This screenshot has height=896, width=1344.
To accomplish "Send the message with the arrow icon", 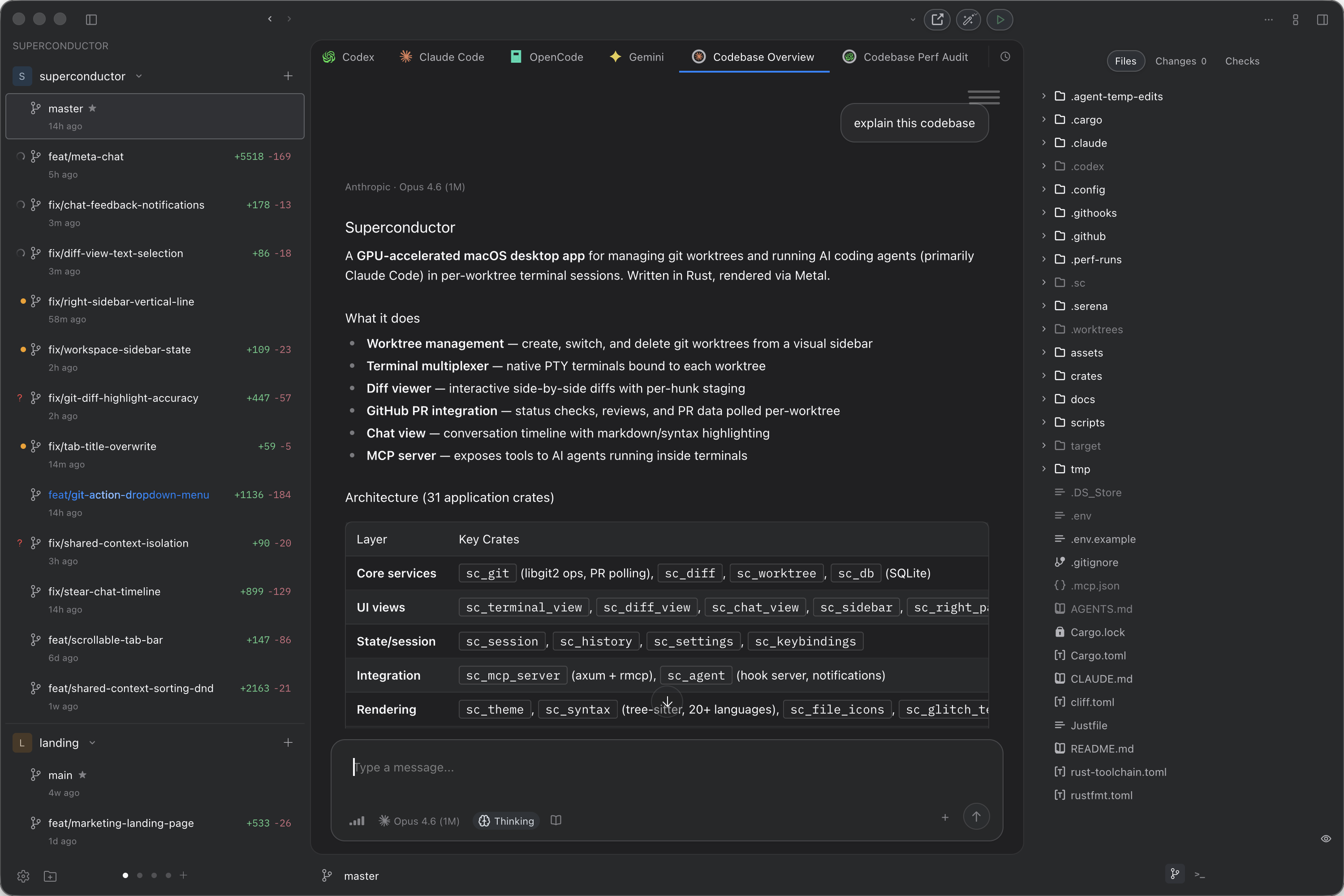I will pos(977,817).
